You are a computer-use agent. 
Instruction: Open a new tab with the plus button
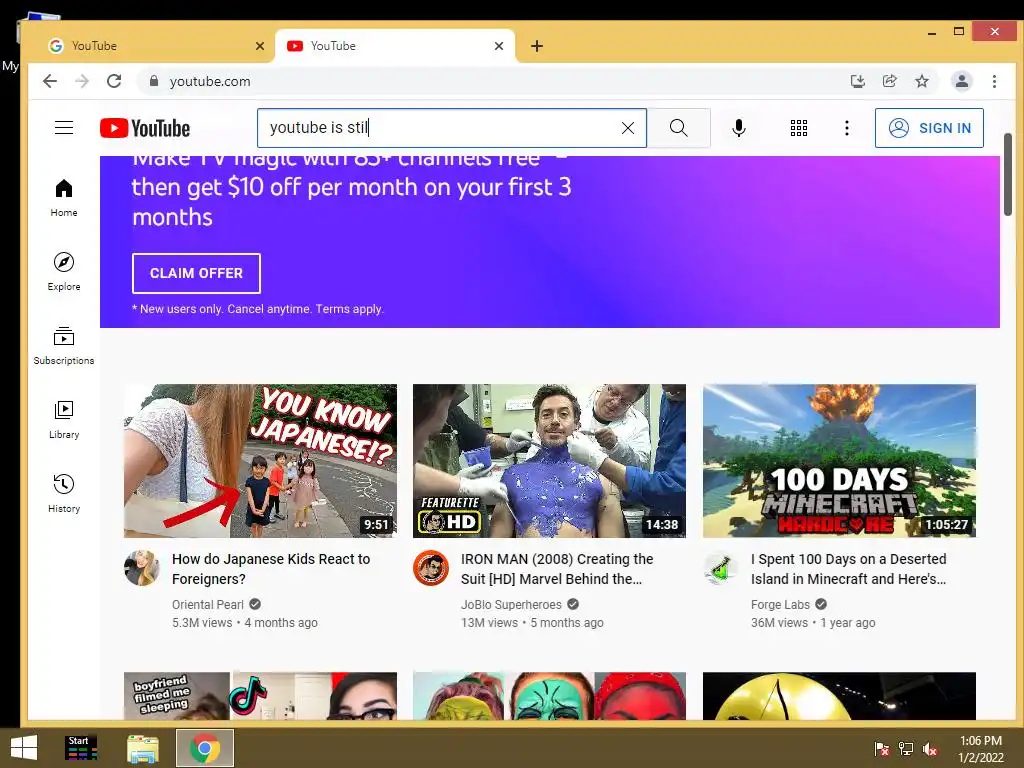pos(537,46)
